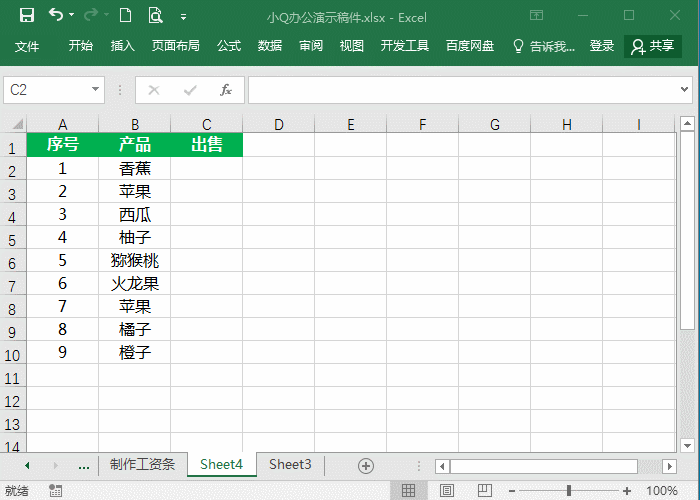Click the Insert Function fx icon
This screenshot has height=500, width=700.
[x=226, y=90]
